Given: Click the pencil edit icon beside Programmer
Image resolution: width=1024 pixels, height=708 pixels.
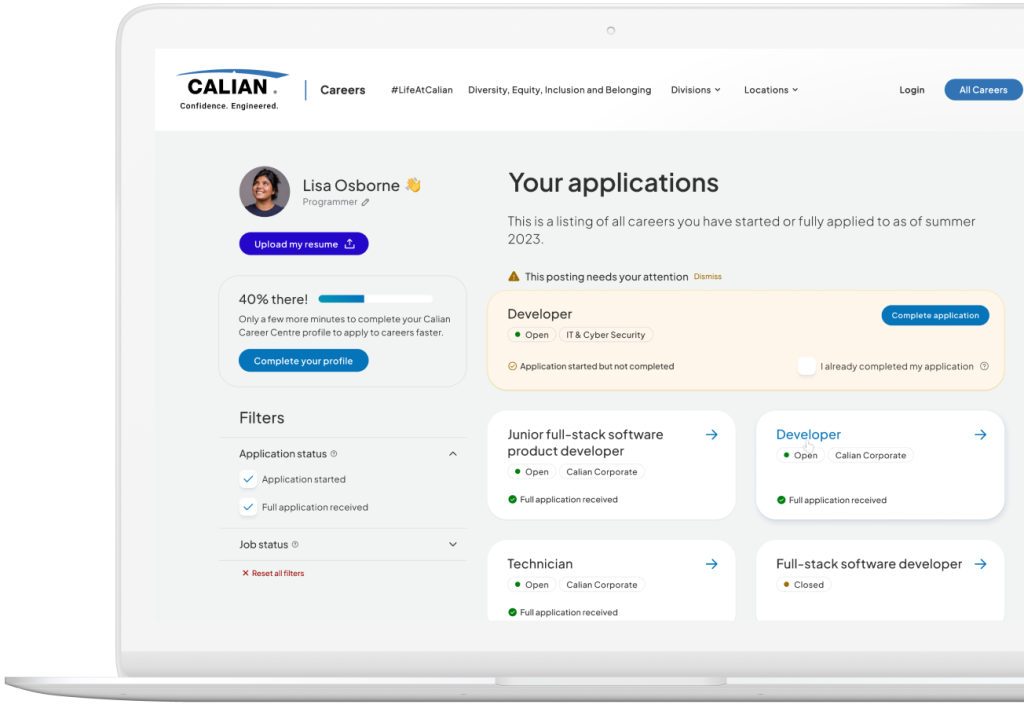Looking at the screenshot, I should [x=365, y=202].
